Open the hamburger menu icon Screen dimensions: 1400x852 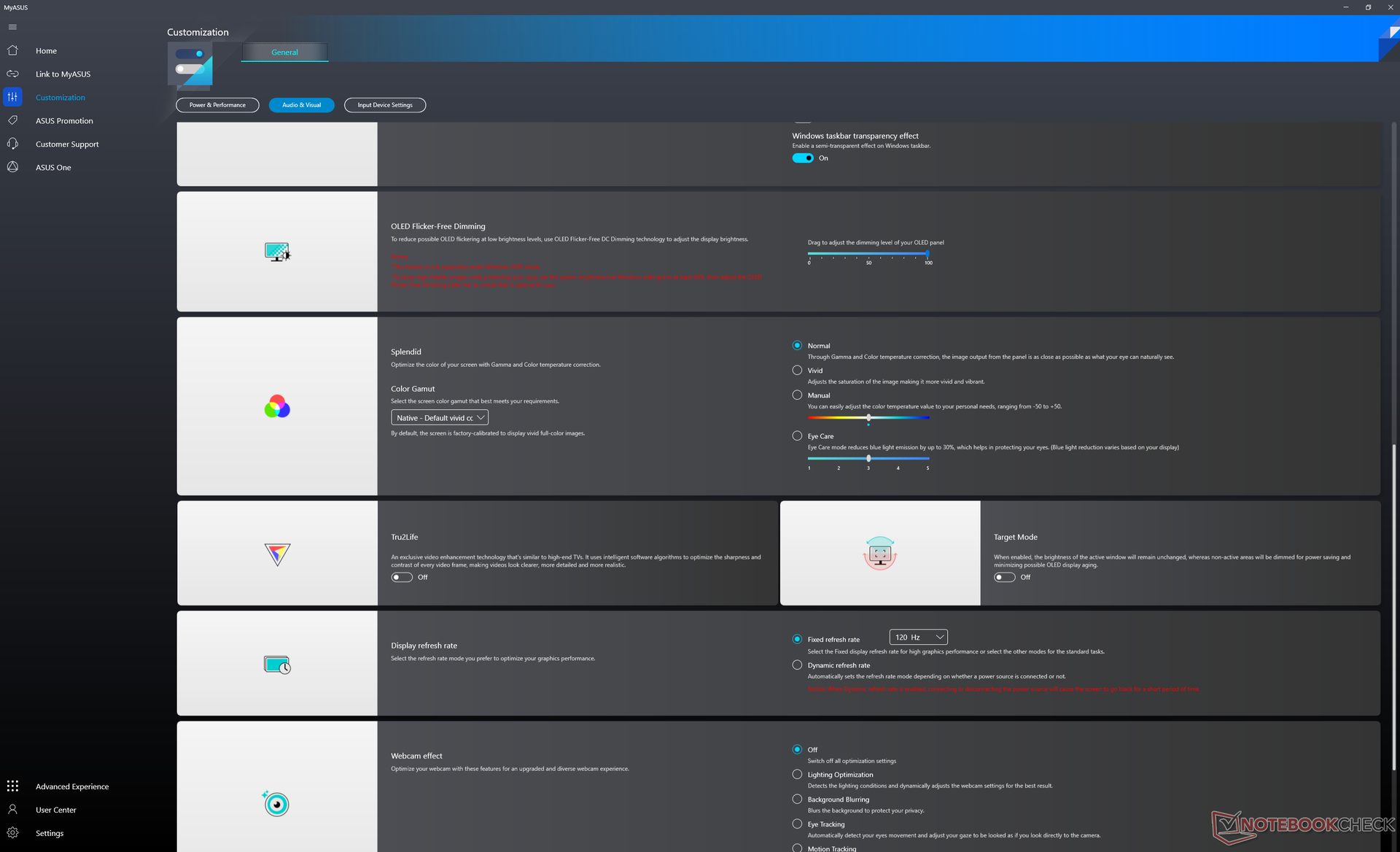click(x=12, y=27)
